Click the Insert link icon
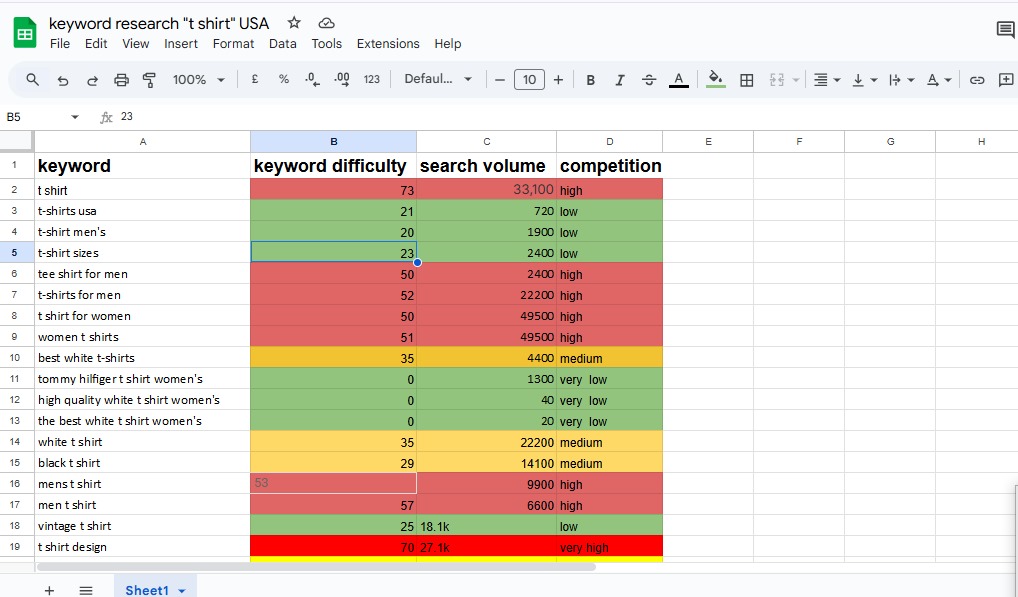1018x597 pixels. (977, 80)
